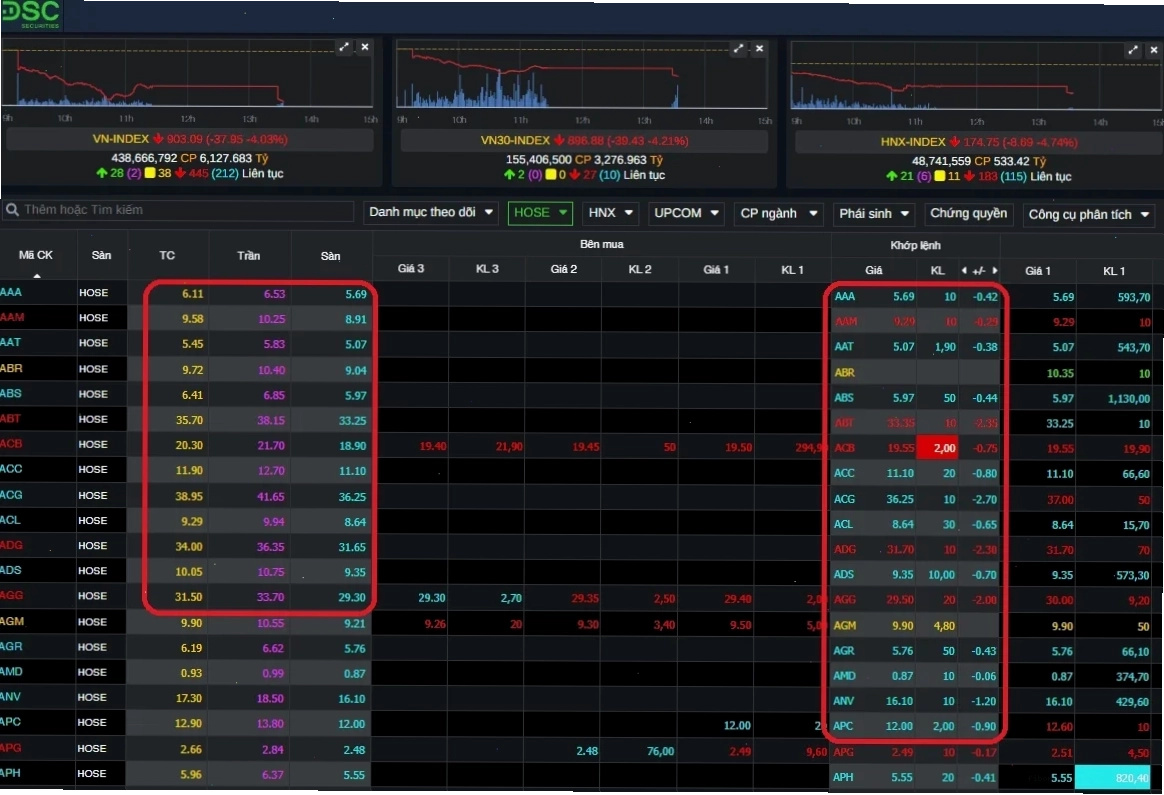Click AGM reference price 9.90 in TC column
Image resolution: width=1164 pixels, height=795 pixels.
[192, 623]
